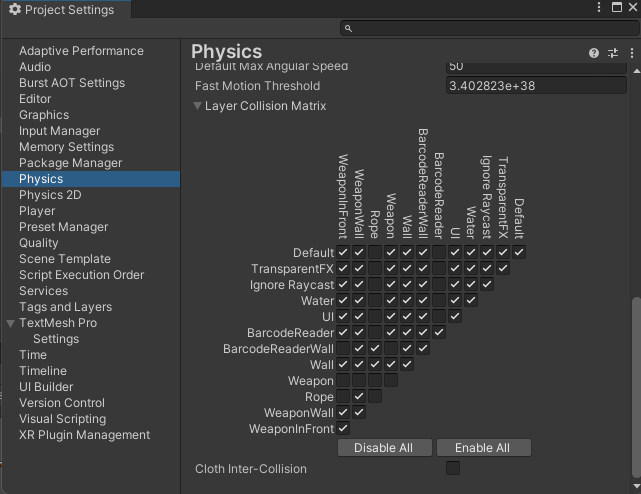Toggle BarcodeReader row BarcodeReader column checkbox
Image resolution: width=641 pixels, height=494 pixels.
[x=439, y=332]
